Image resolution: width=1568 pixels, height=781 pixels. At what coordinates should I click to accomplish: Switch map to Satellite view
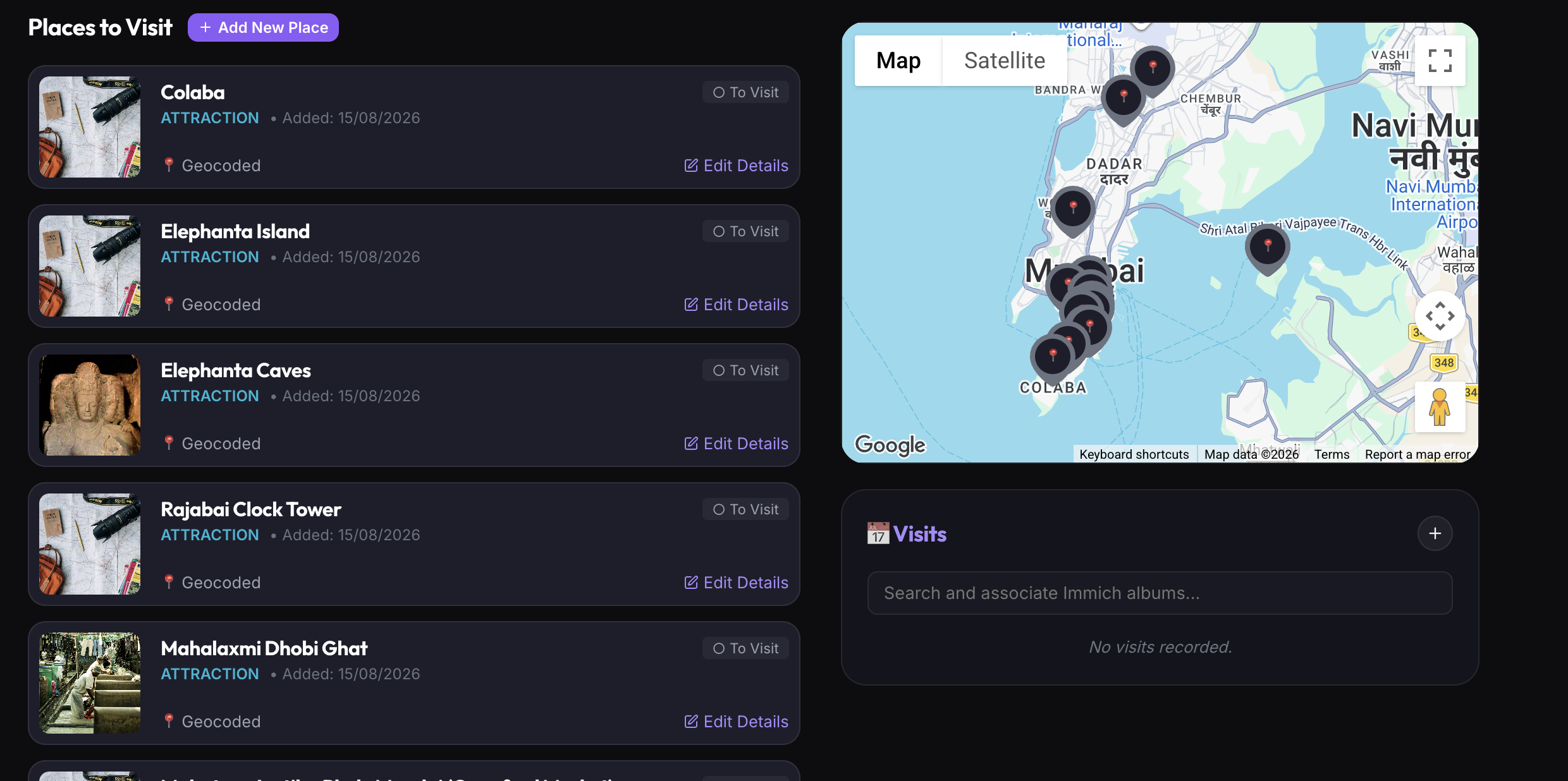1005,61
